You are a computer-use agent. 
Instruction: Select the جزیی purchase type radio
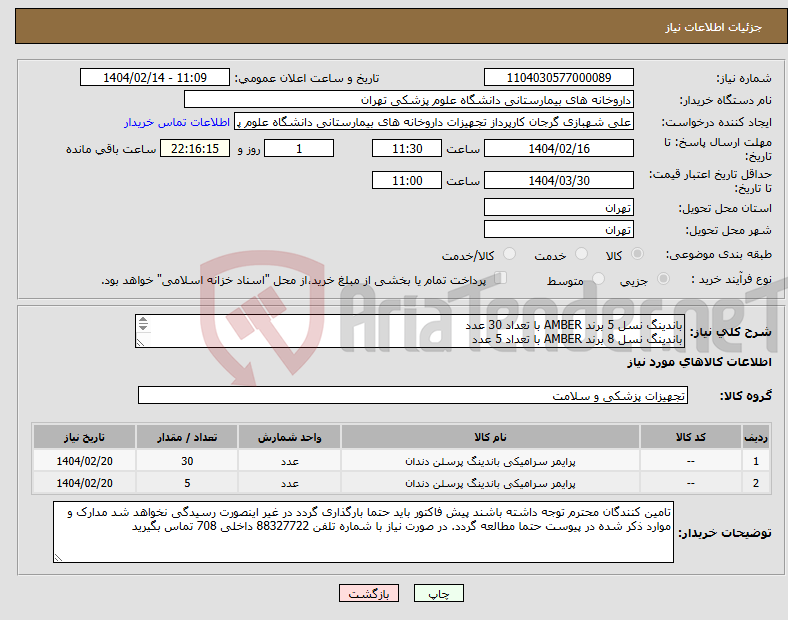(x=663, y=278)
